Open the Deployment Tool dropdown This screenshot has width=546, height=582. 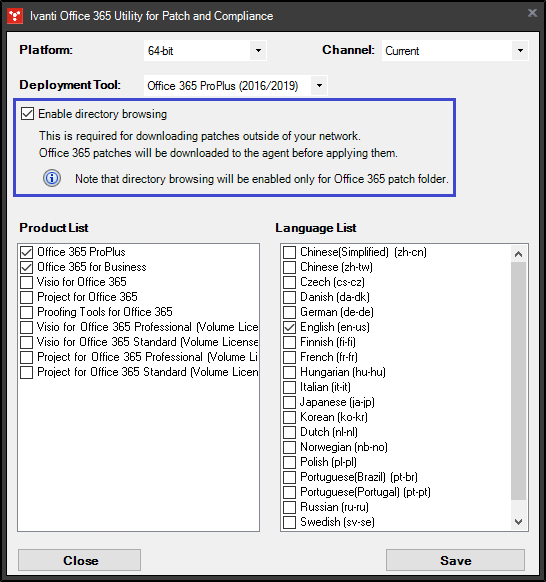click(319, 86)
